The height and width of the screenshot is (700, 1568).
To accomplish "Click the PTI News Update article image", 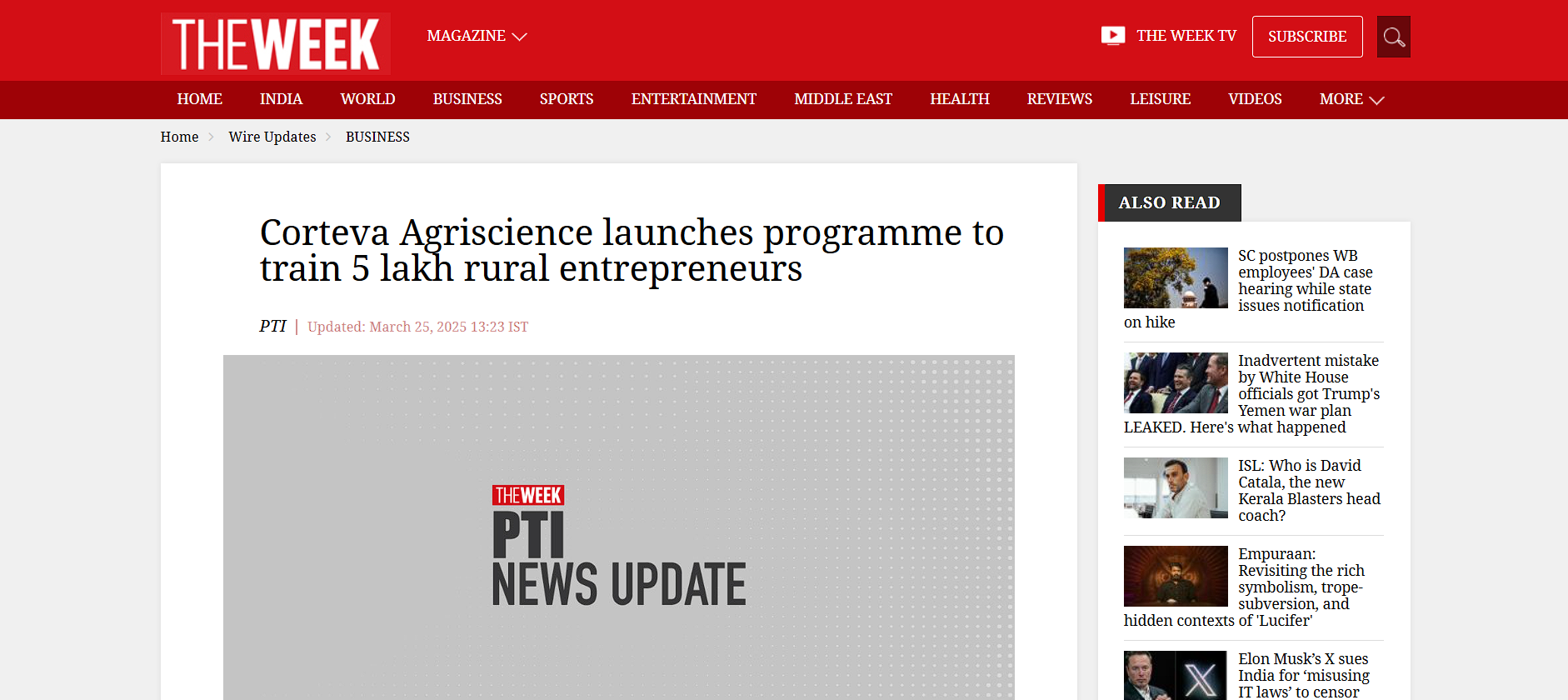I will (x=619, y=527).
